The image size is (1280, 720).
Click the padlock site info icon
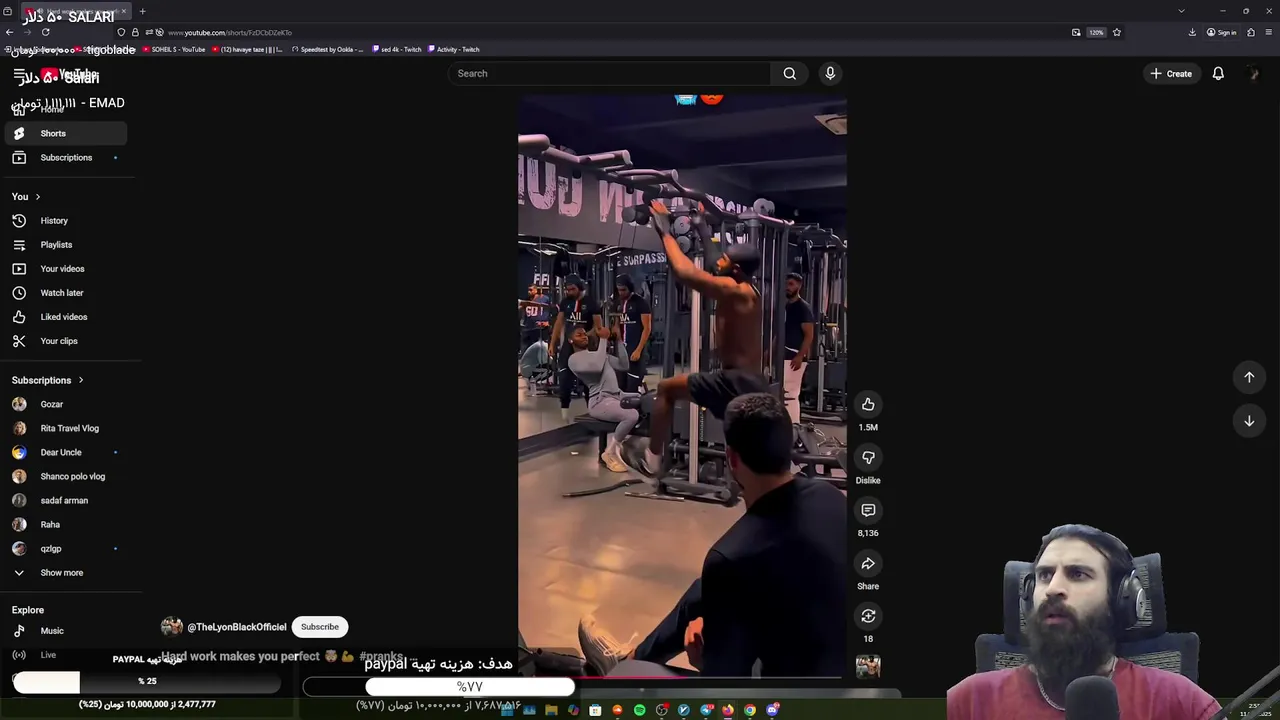[135, 32]
